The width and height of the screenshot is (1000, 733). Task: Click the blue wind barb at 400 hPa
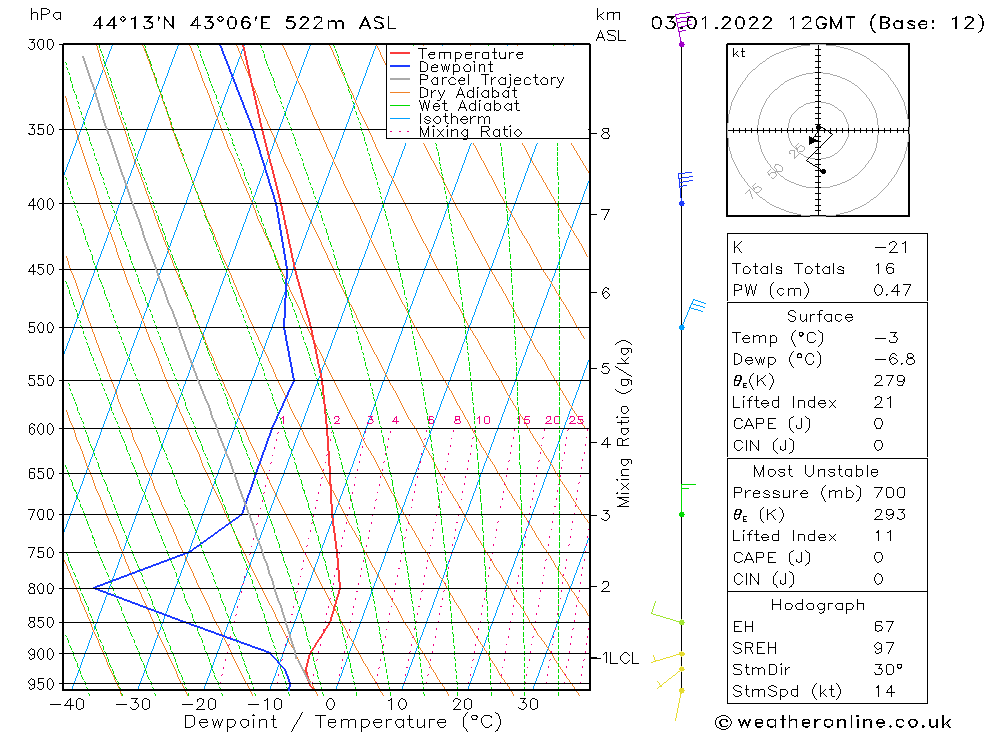click(684, 188)
